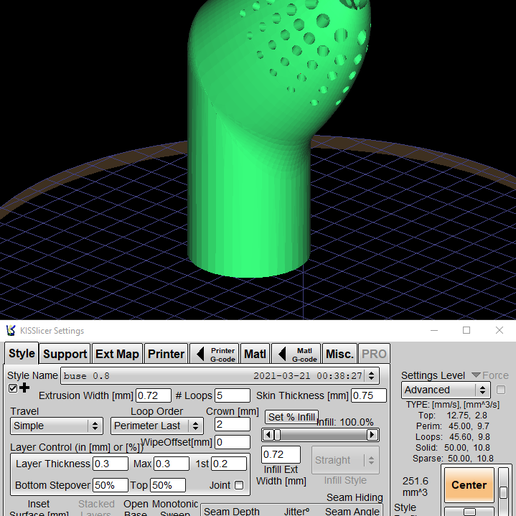Screen dimensions: 516x516
Task: Click the Infill Ext Width field
Action: point(281,455)
